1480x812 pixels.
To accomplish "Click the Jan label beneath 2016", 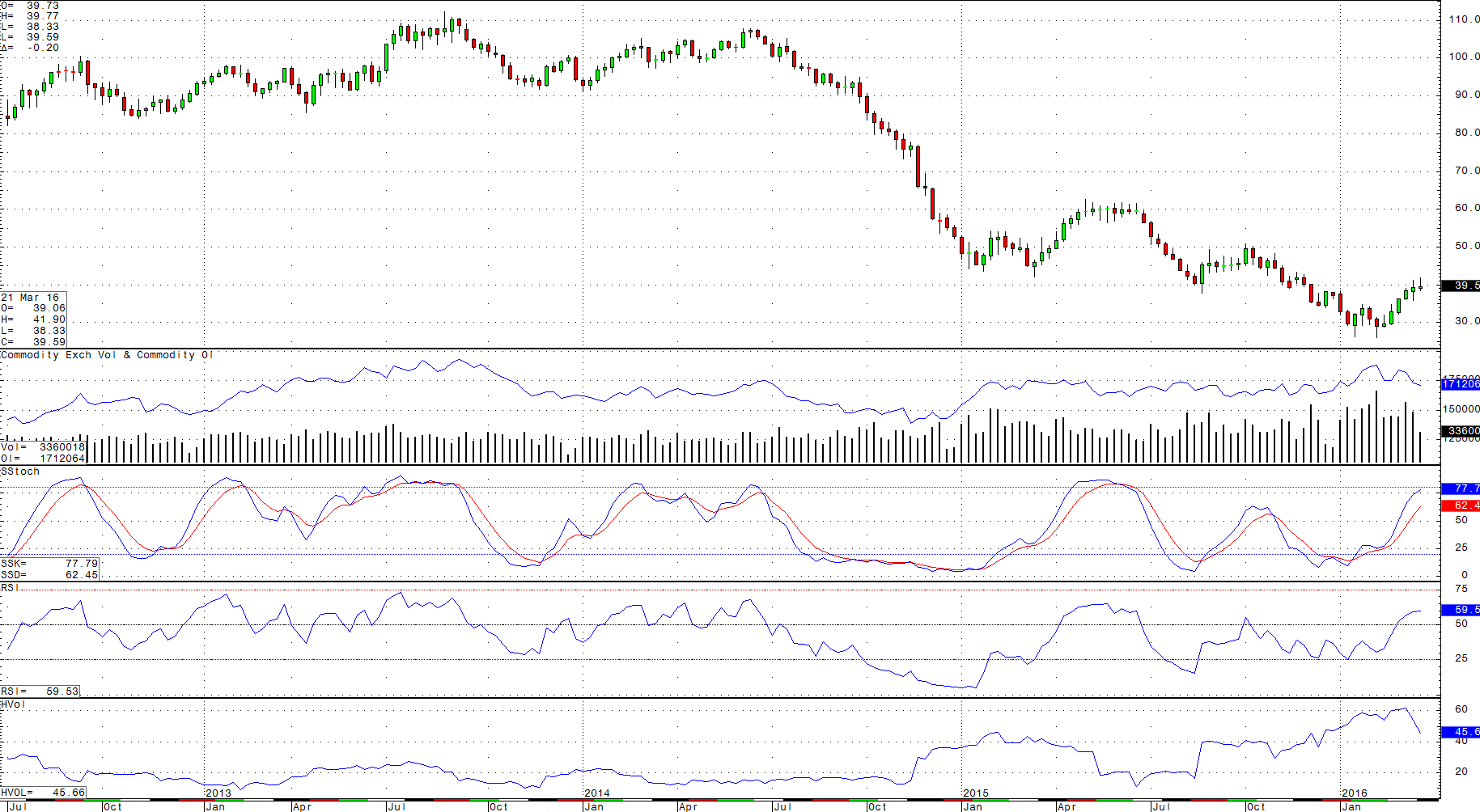I will (x=1351, y=806).
